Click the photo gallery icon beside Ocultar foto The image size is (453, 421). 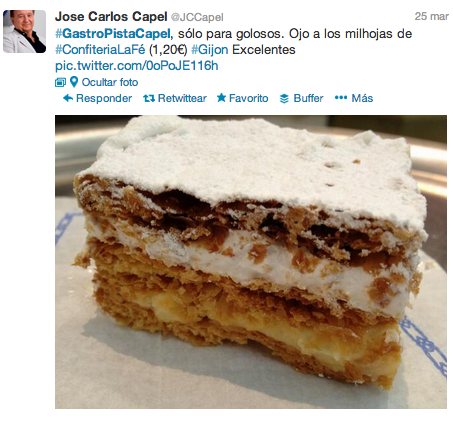point(60,82)
